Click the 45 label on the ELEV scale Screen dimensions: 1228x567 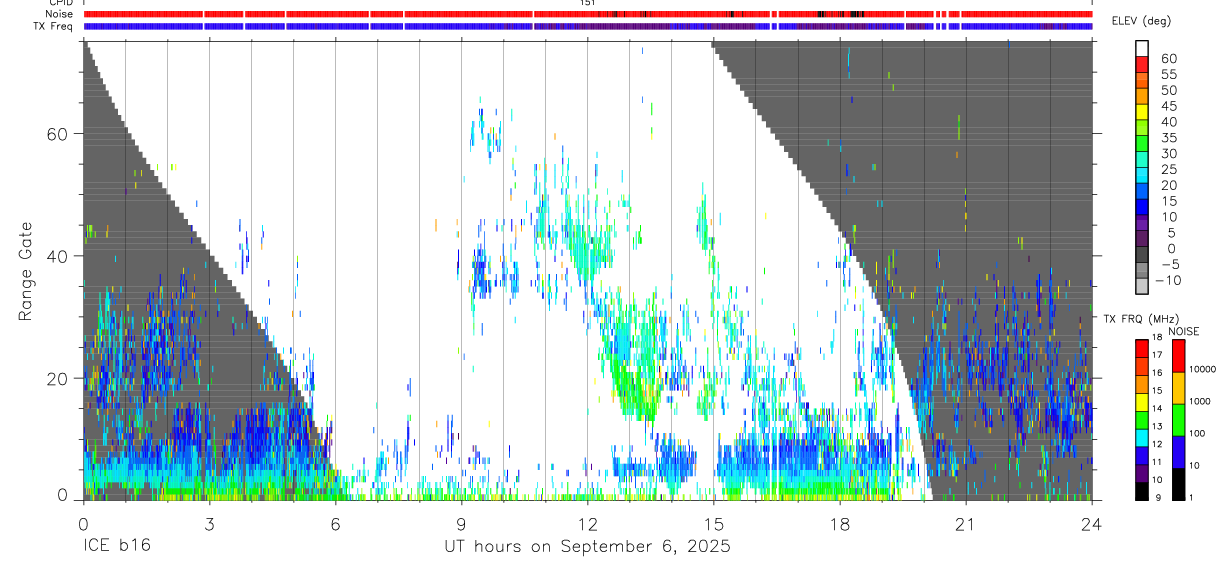[x=1168, y=106]
